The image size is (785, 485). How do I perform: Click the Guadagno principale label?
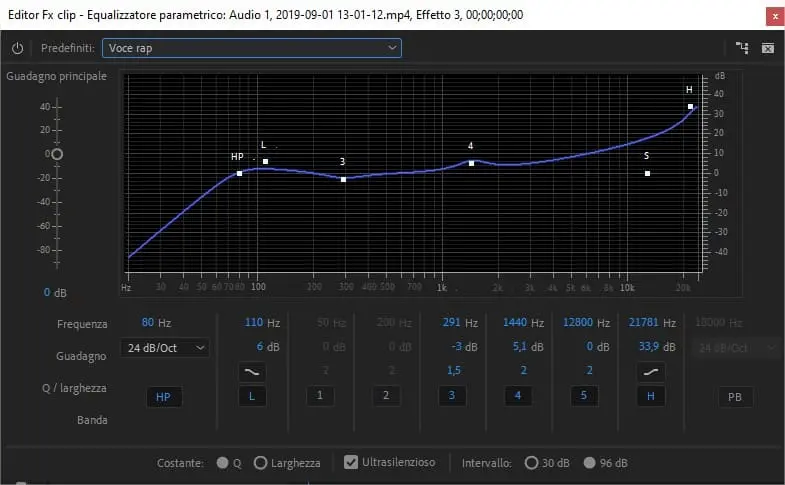click(x=57, y=76)
